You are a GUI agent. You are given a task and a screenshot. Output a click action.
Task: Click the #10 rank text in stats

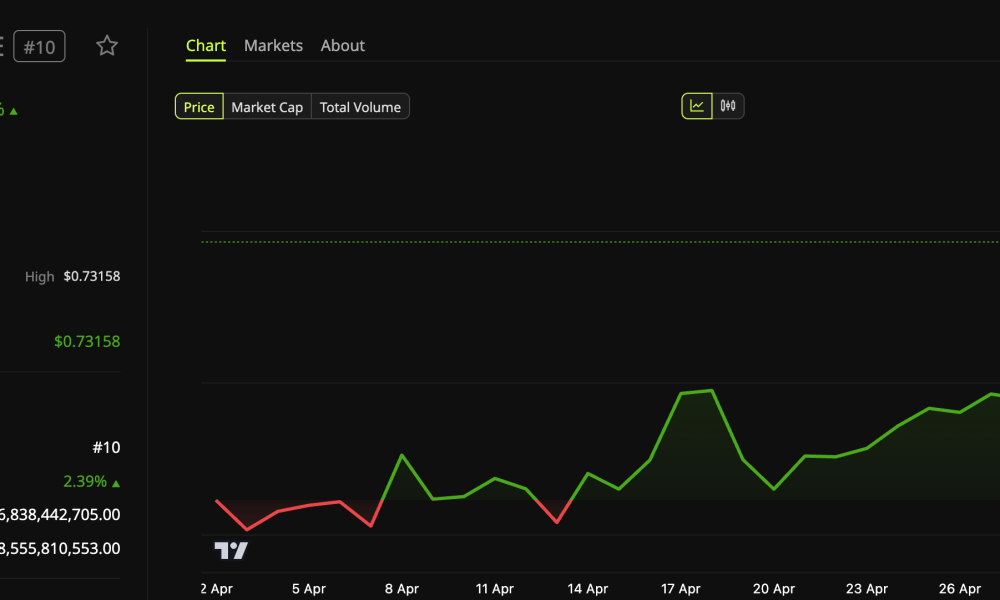click(x=107, y=448)
